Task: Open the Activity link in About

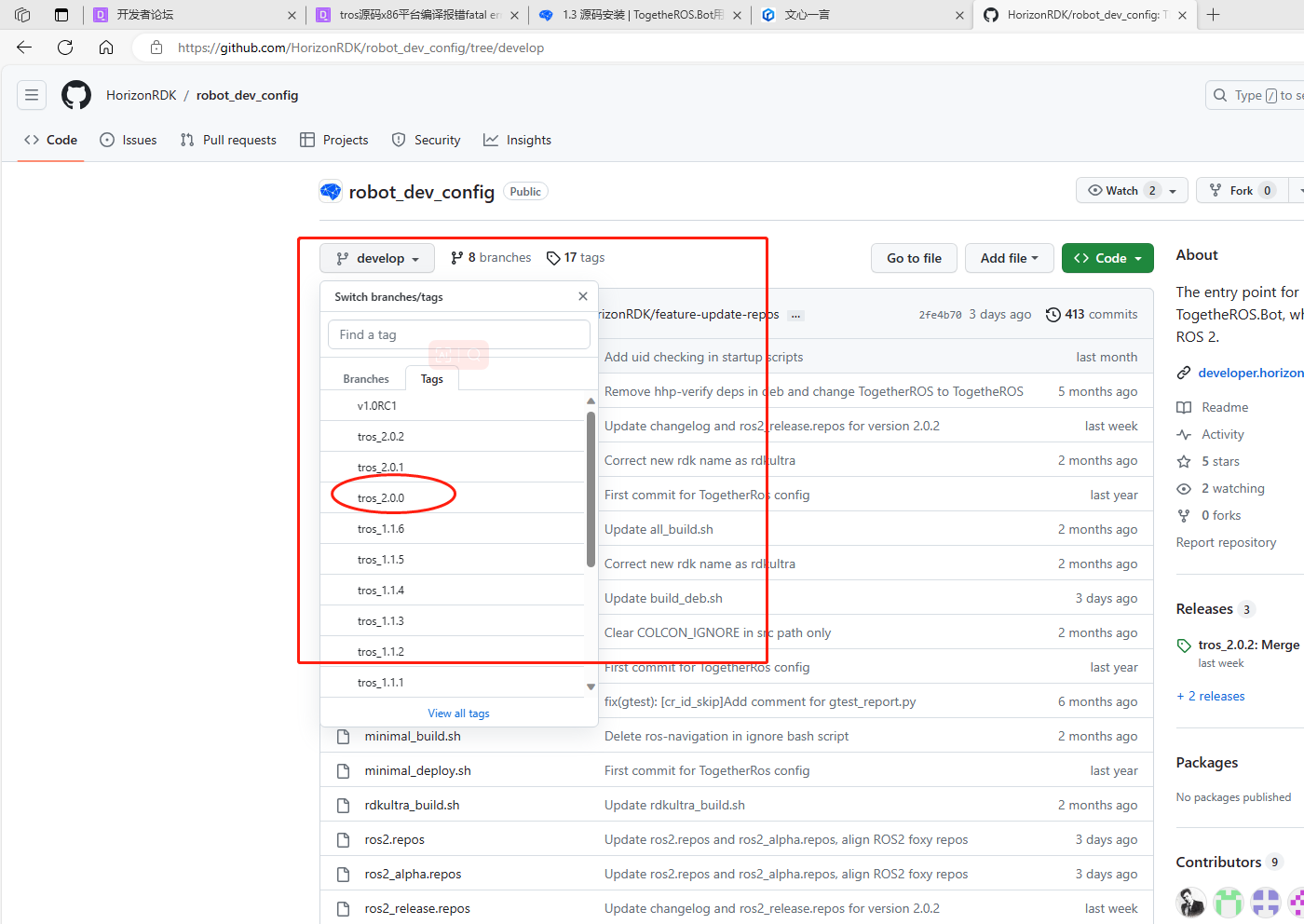Action: (x=1211, y=434)
